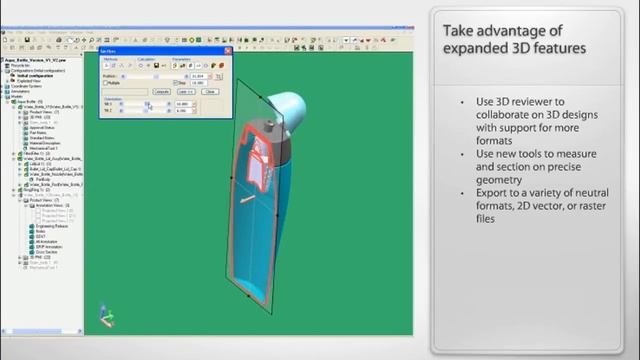Screen dimensions: 640x360
Task: Select the Recycle bin tree item
Action: click(x=20, y=65)
